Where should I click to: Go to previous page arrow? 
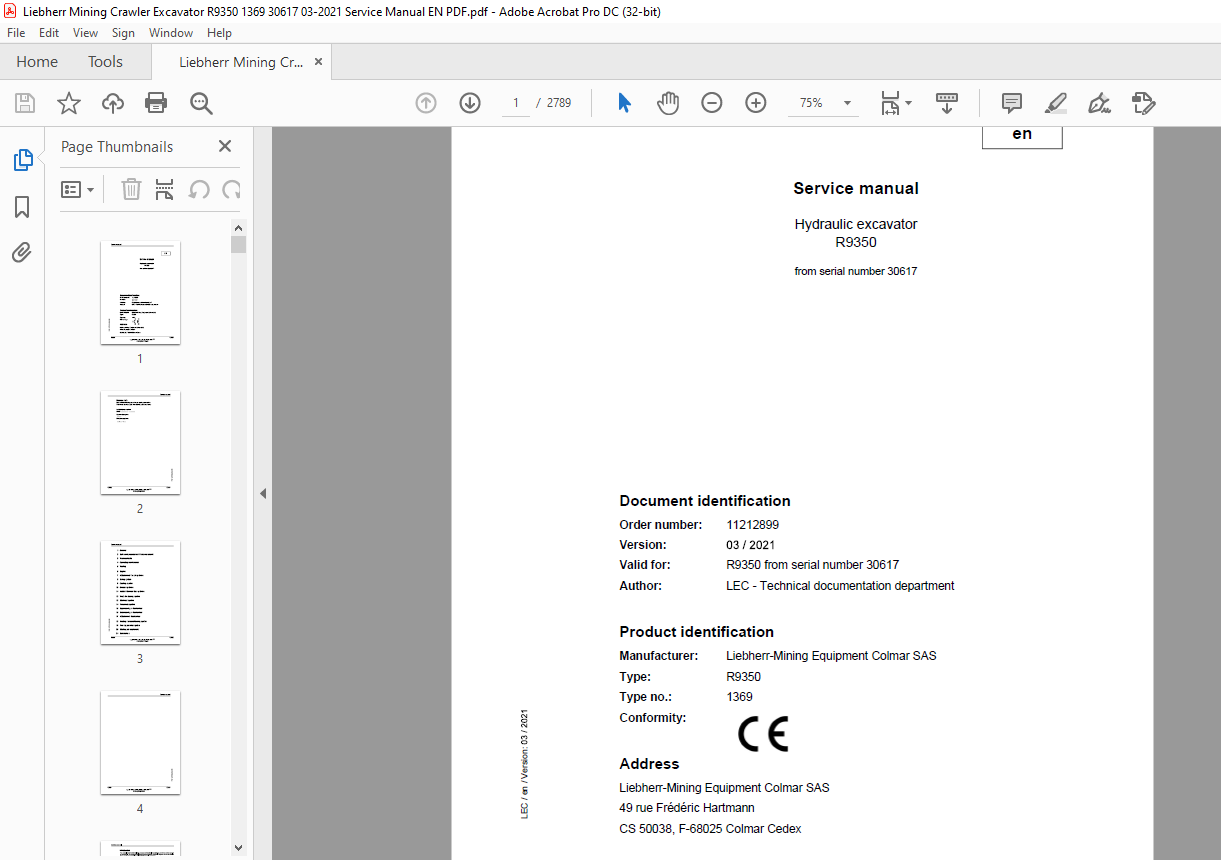(x=426, y=103)
